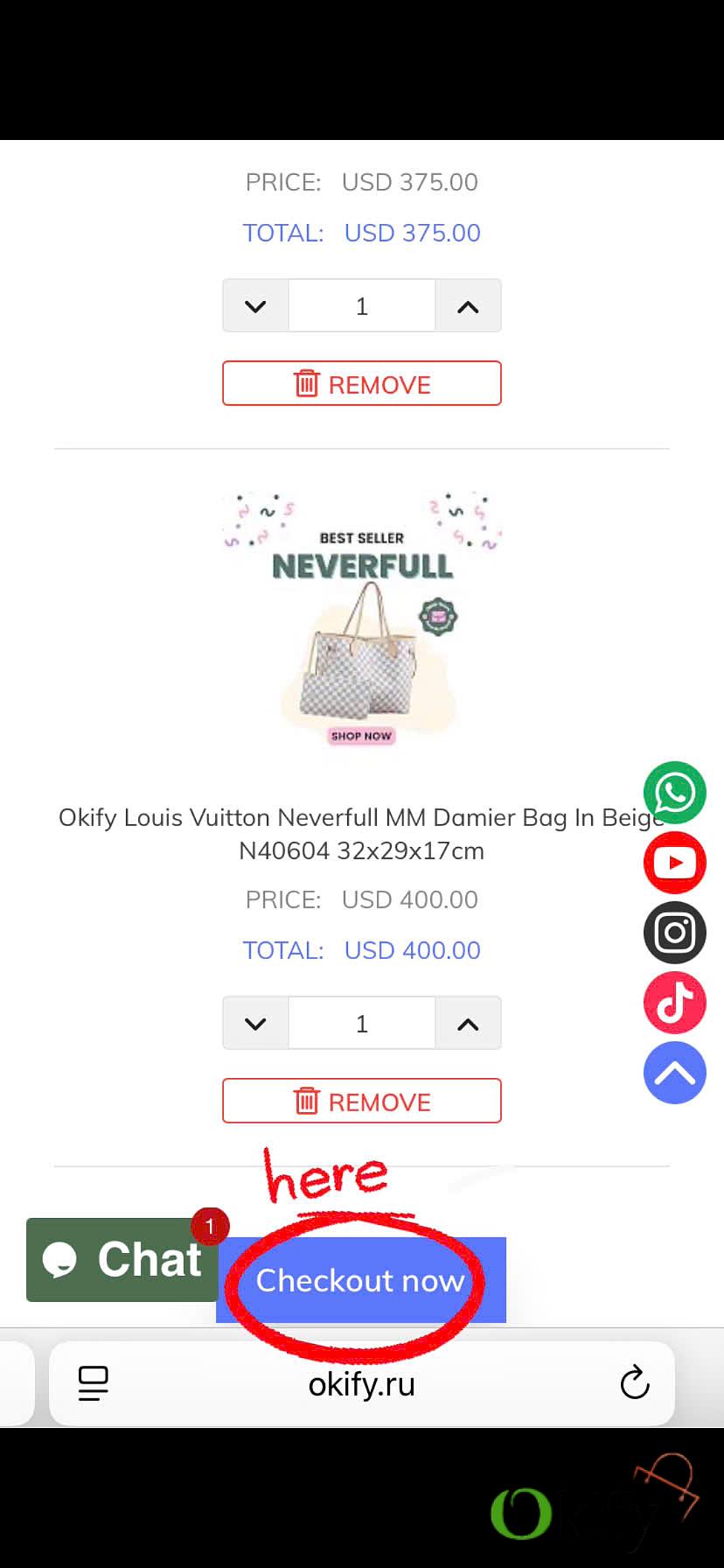Decrease quantity of the Neverfull bag

(x=255, y=1023)
